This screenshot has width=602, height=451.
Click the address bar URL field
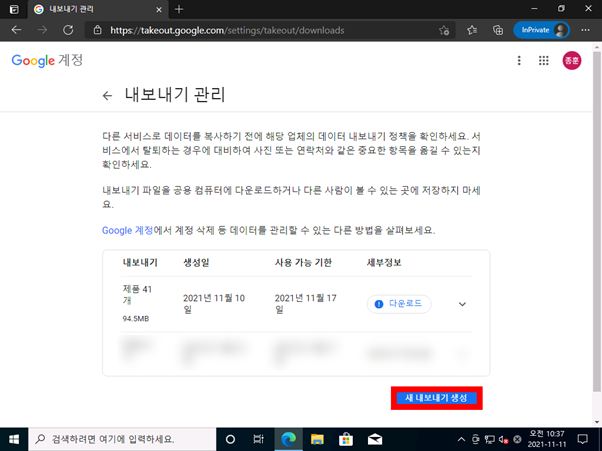coord(269,30)
